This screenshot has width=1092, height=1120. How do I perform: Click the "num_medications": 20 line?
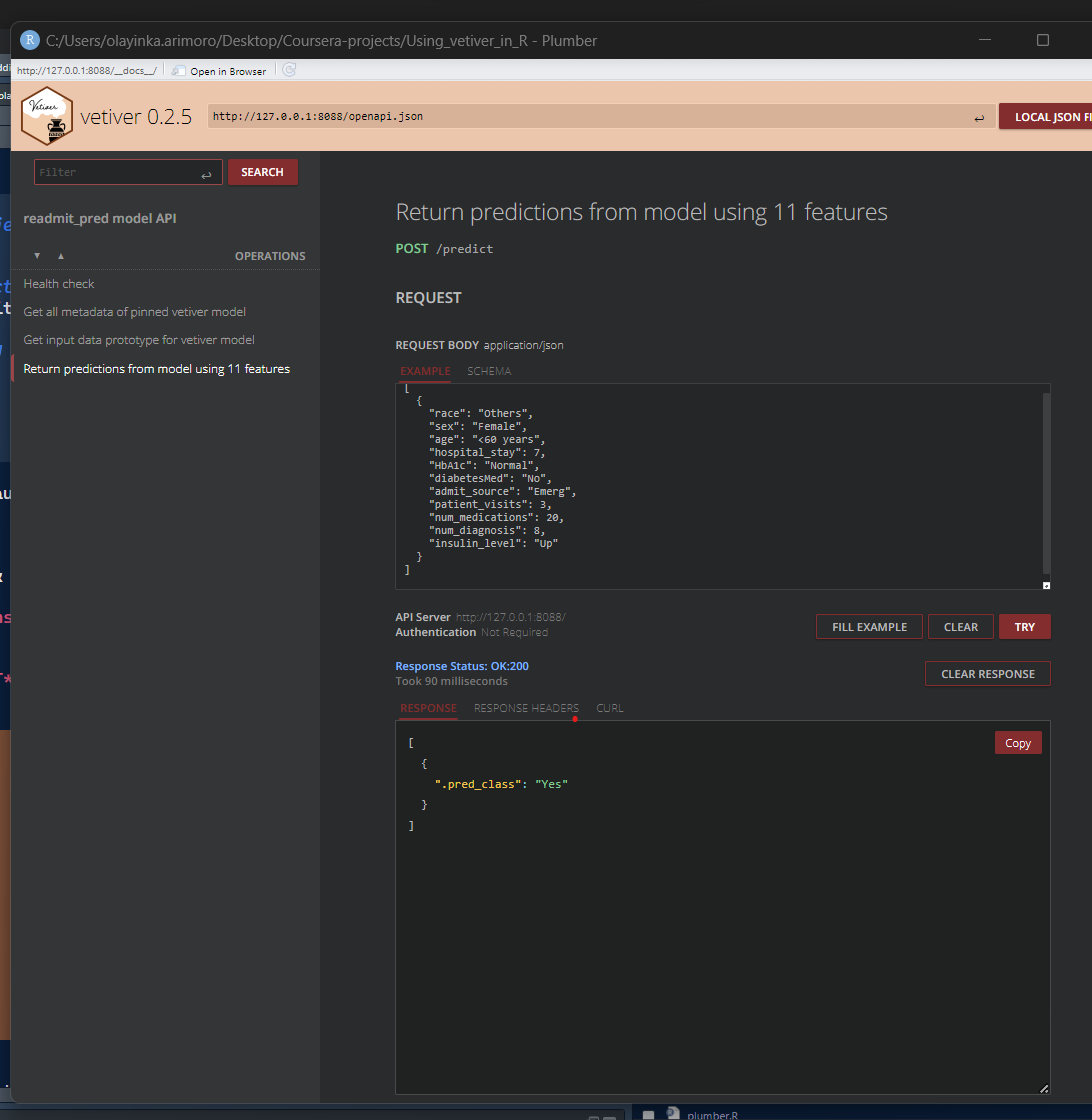pos(496,517)
